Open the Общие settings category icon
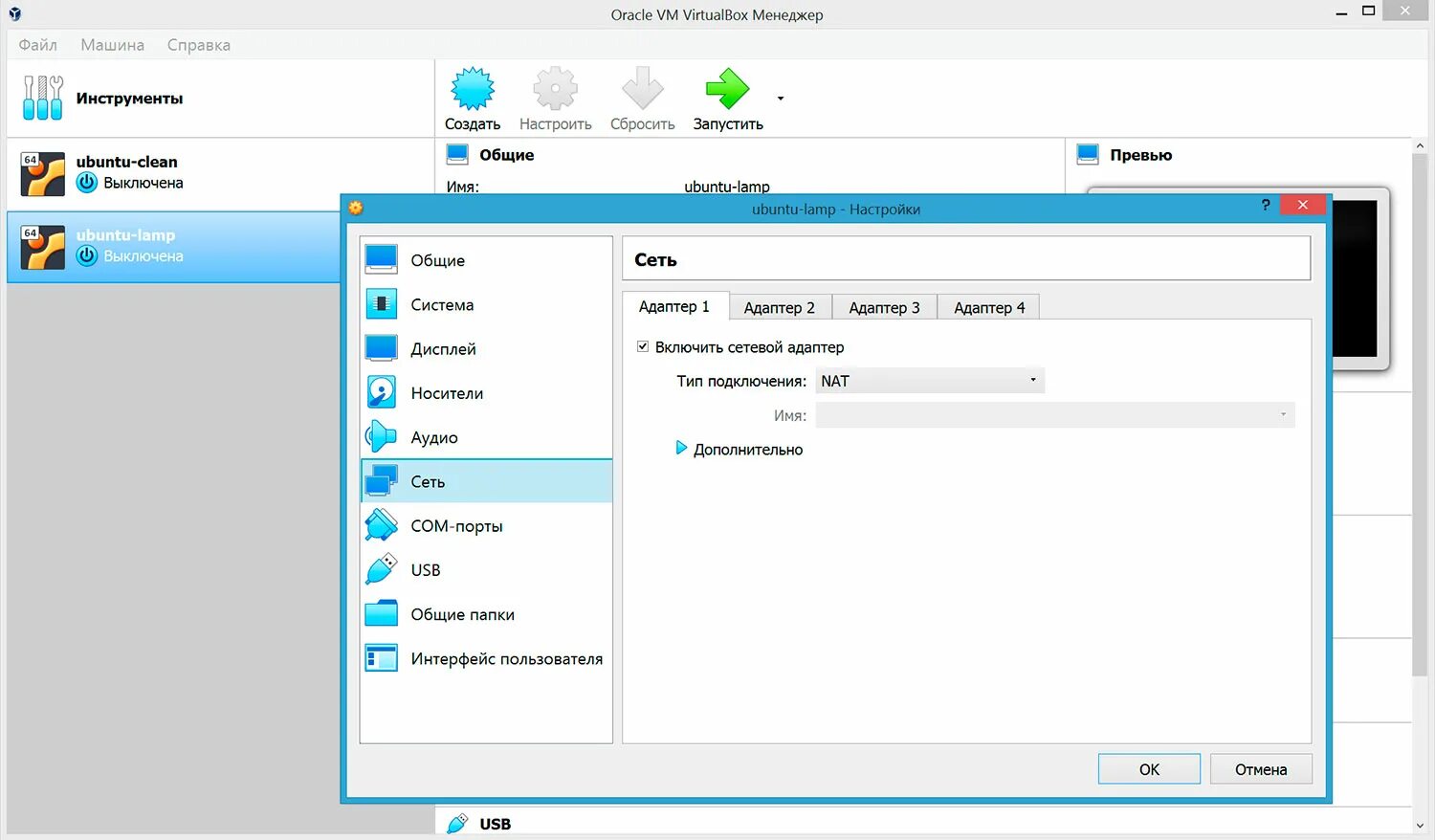Image resolution: width=1435 pixels, height=840 pixels. [x=381, y=259]
